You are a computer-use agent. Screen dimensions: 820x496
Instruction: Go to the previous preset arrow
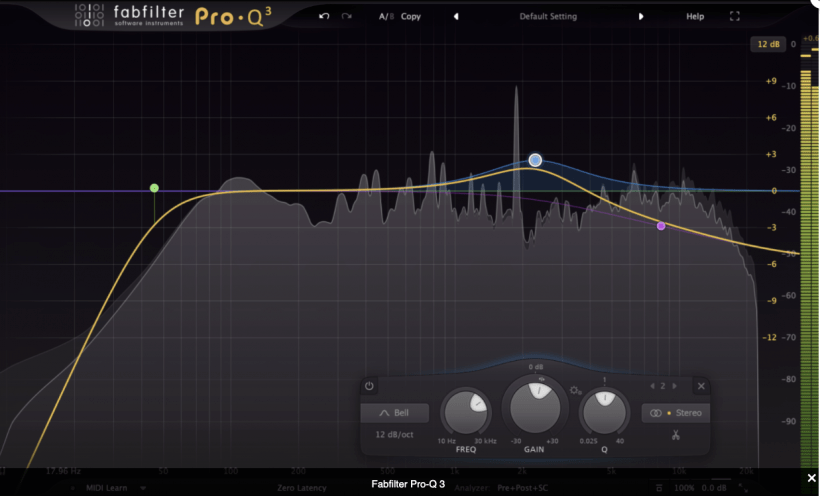(x=456, y=16)
